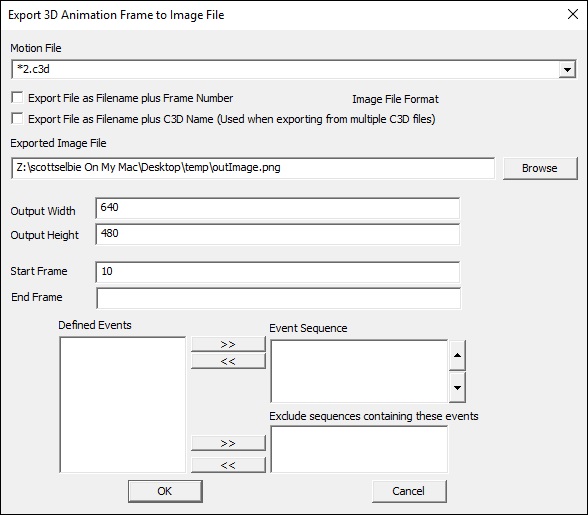
Task: Click the Event Sequence list box
Action: 359,371
